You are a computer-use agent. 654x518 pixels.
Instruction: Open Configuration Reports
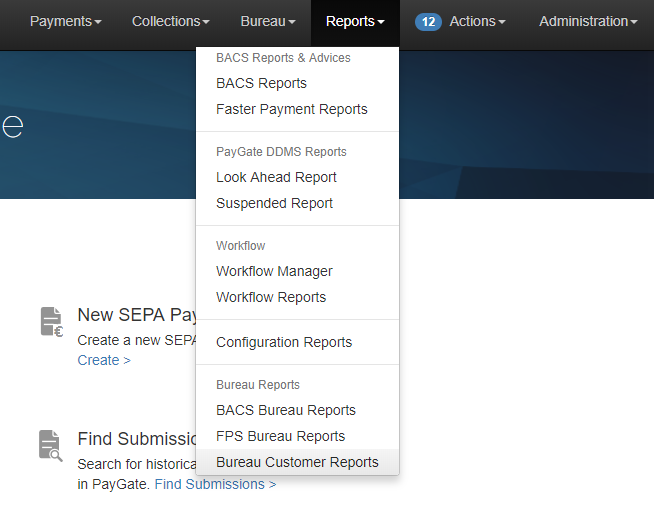284,342
